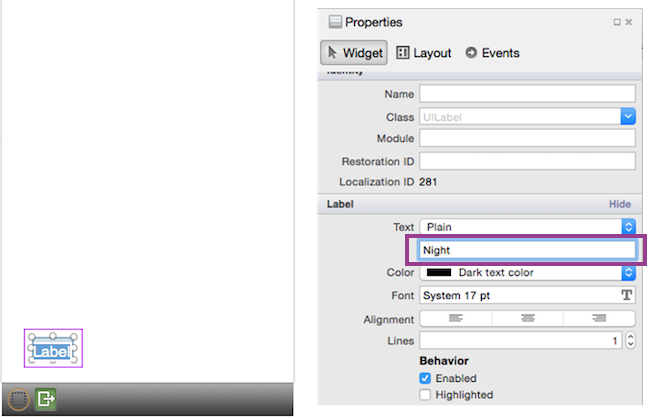Screen dimensions: 650x418
Task: Click the first responder icon in bottom bar
Action: (x=17, y=398)
